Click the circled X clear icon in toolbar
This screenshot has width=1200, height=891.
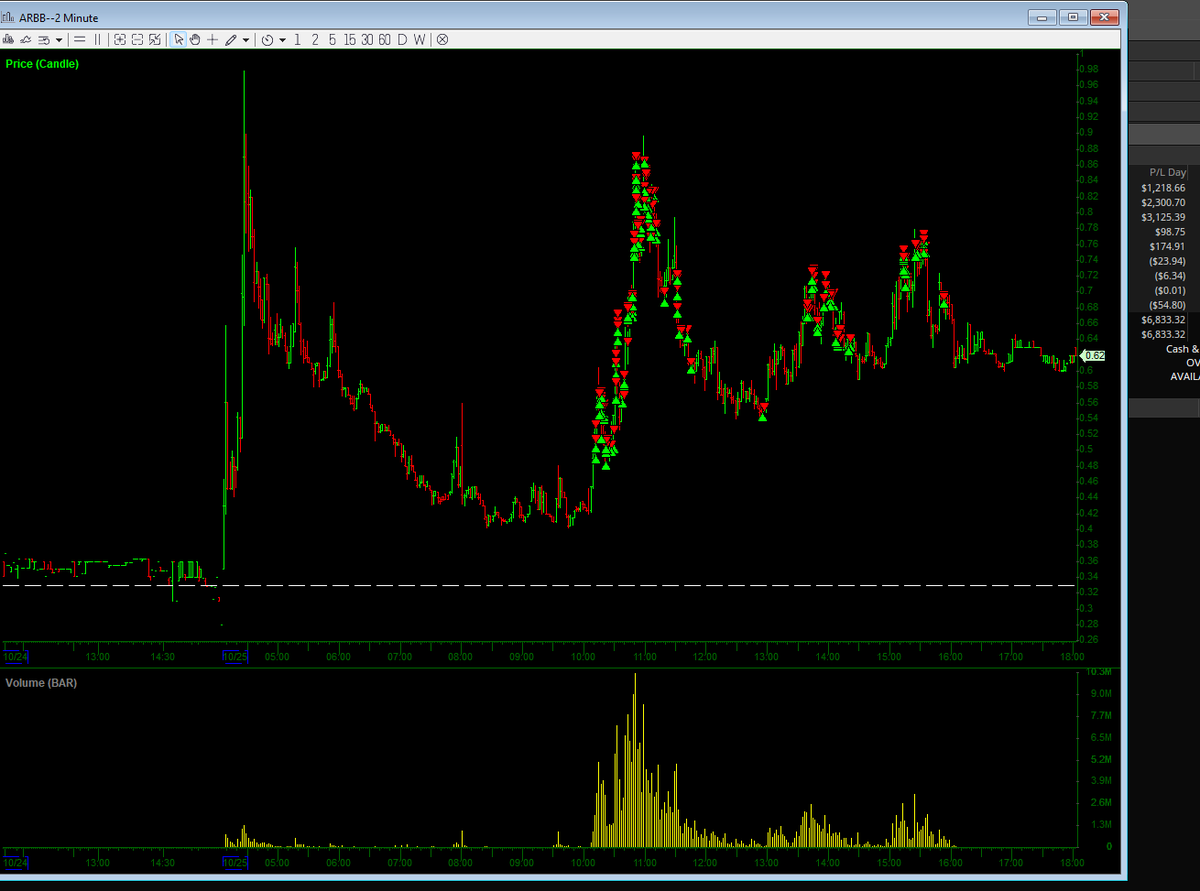coord(442,39)
